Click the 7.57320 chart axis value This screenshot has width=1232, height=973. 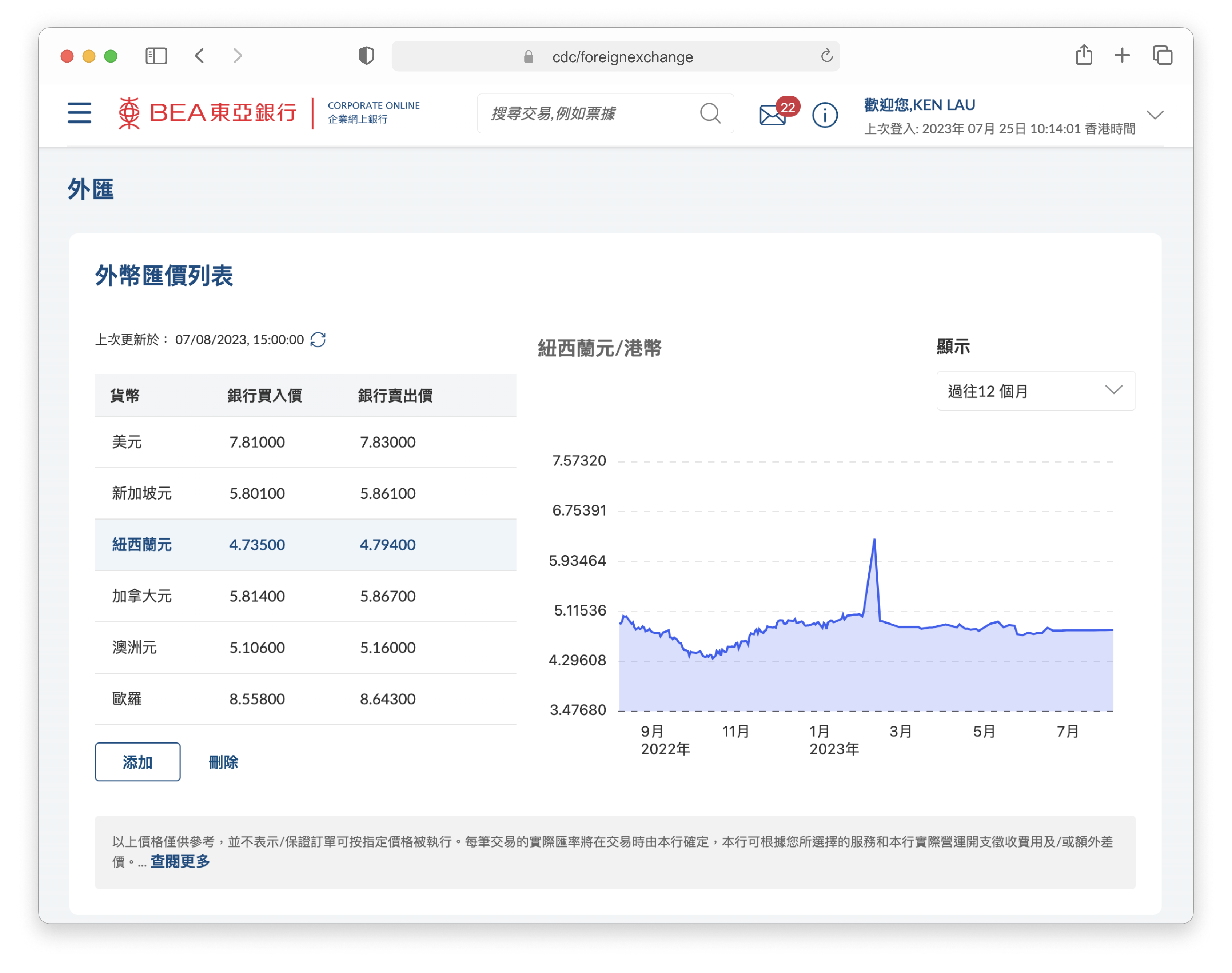579,460
